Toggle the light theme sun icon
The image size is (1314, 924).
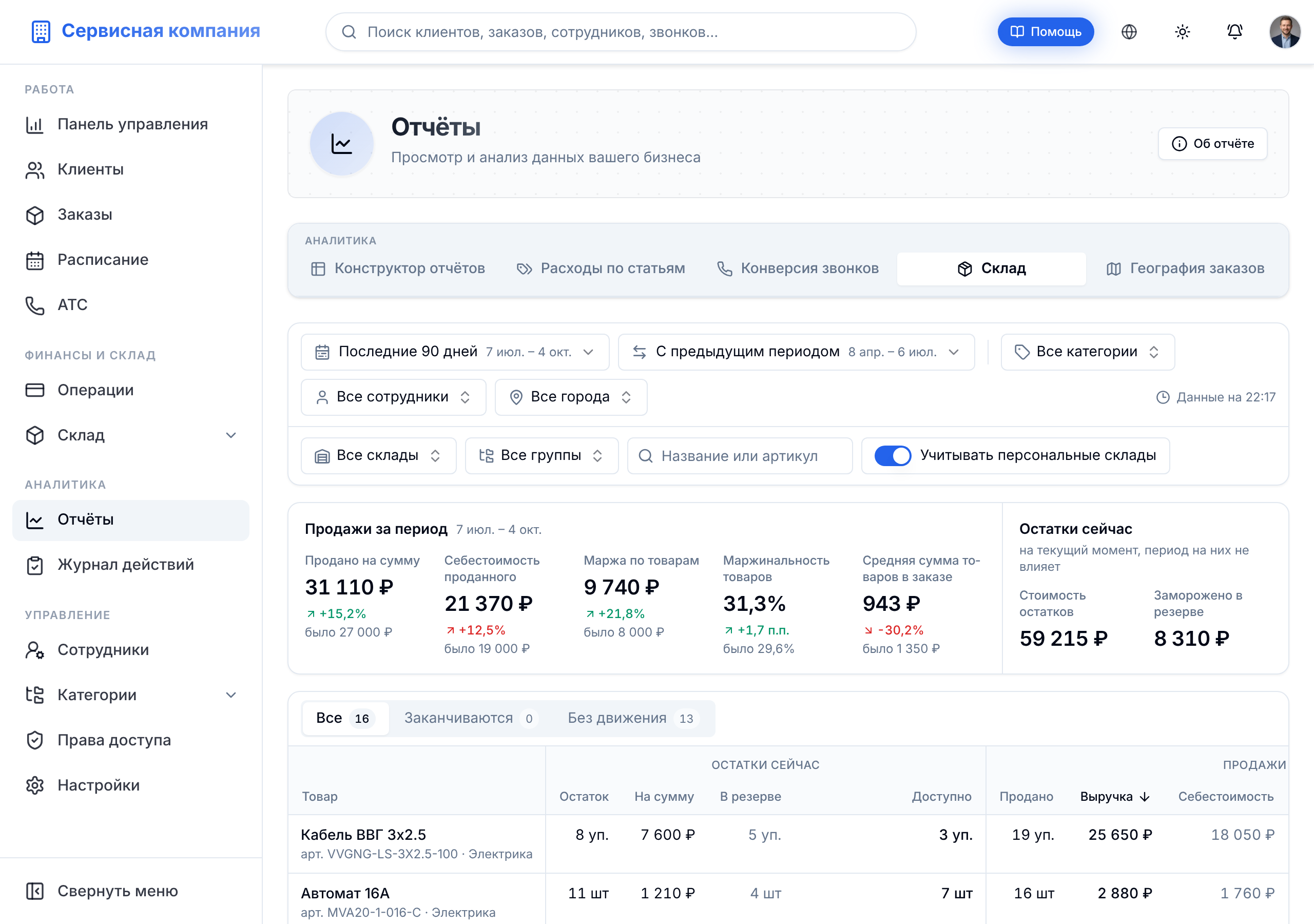pyautogui.click(x=1182, y=31)
